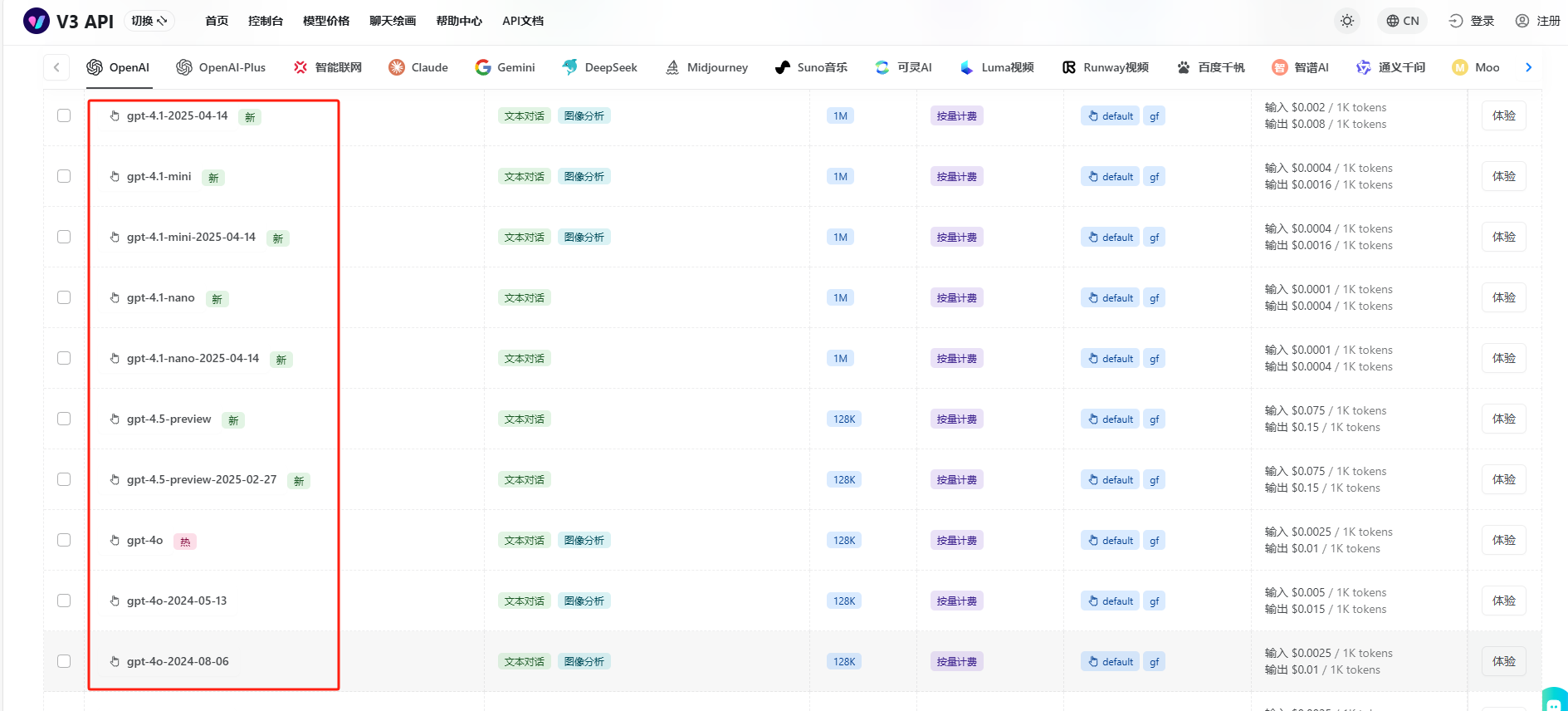The height and width of the screenshot is (711, 1568).
Task: Switch to the Luma视频 tab
Action: pos(996,67)
